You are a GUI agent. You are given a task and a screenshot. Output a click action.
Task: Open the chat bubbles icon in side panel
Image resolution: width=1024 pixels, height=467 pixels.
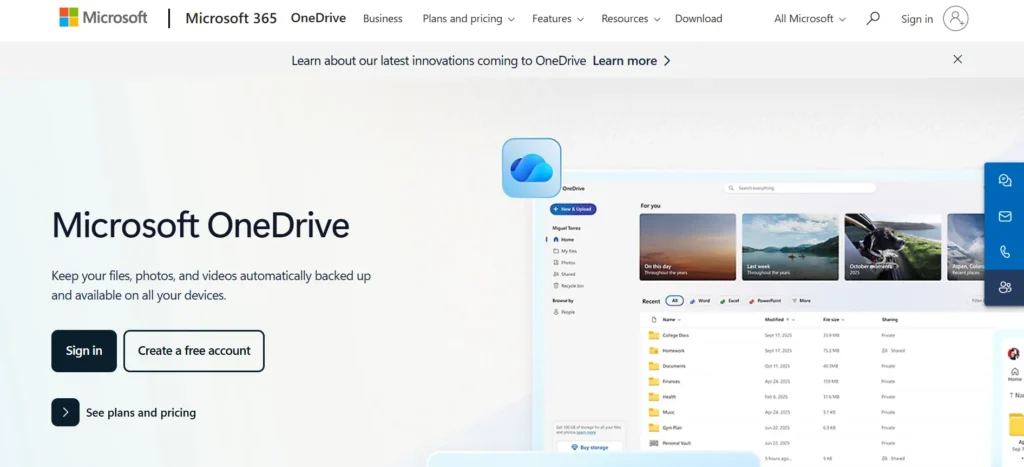pos(1005,180)
